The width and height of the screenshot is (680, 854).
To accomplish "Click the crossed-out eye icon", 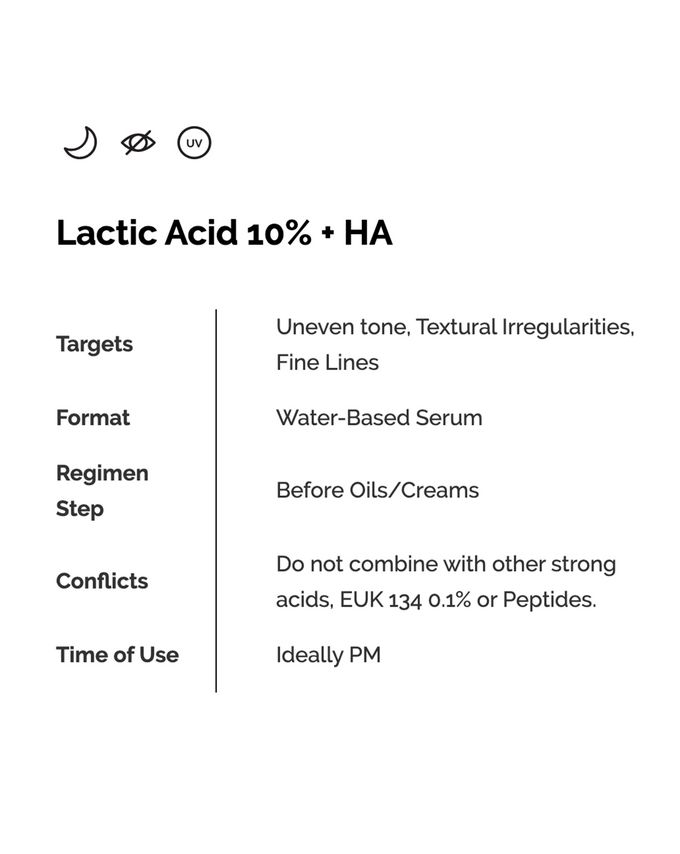I will pyautogui.click(x=138, y=143).
